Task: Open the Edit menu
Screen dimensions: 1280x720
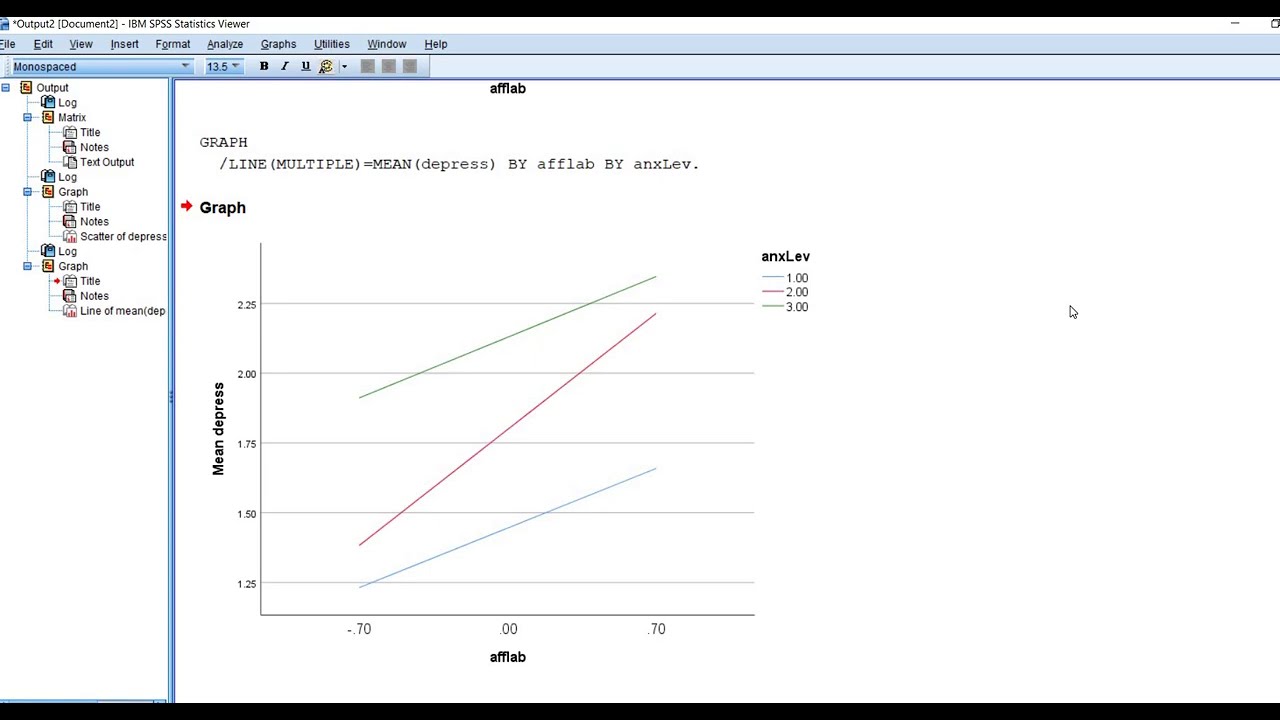Action: click(43, 44)
